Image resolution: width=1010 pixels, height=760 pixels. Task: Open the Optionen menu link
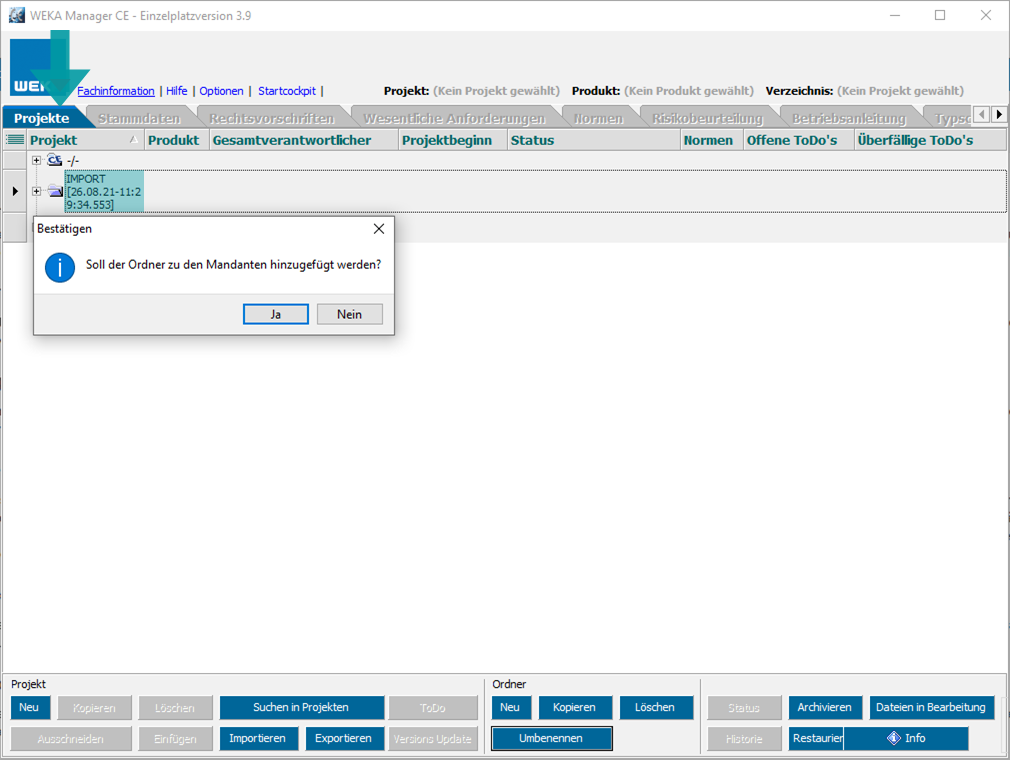coord(221,91)
